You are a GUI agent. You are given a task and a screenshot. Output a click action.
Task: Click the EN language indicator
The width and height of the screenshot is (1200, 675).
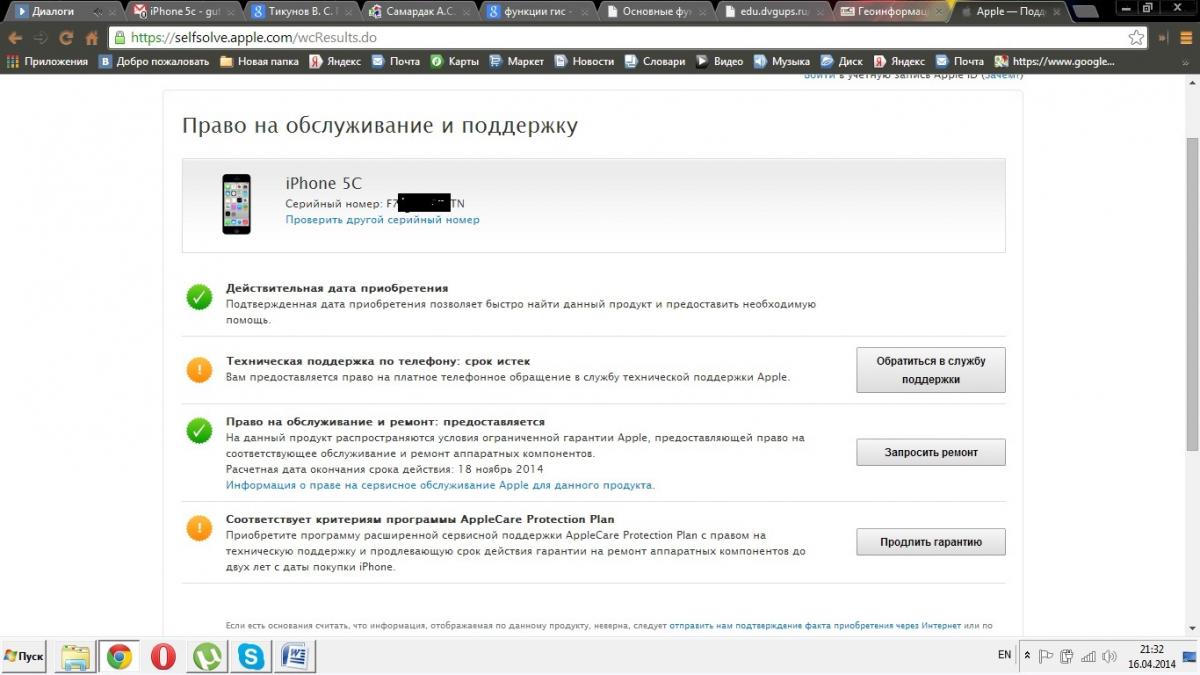(1004, 656)
